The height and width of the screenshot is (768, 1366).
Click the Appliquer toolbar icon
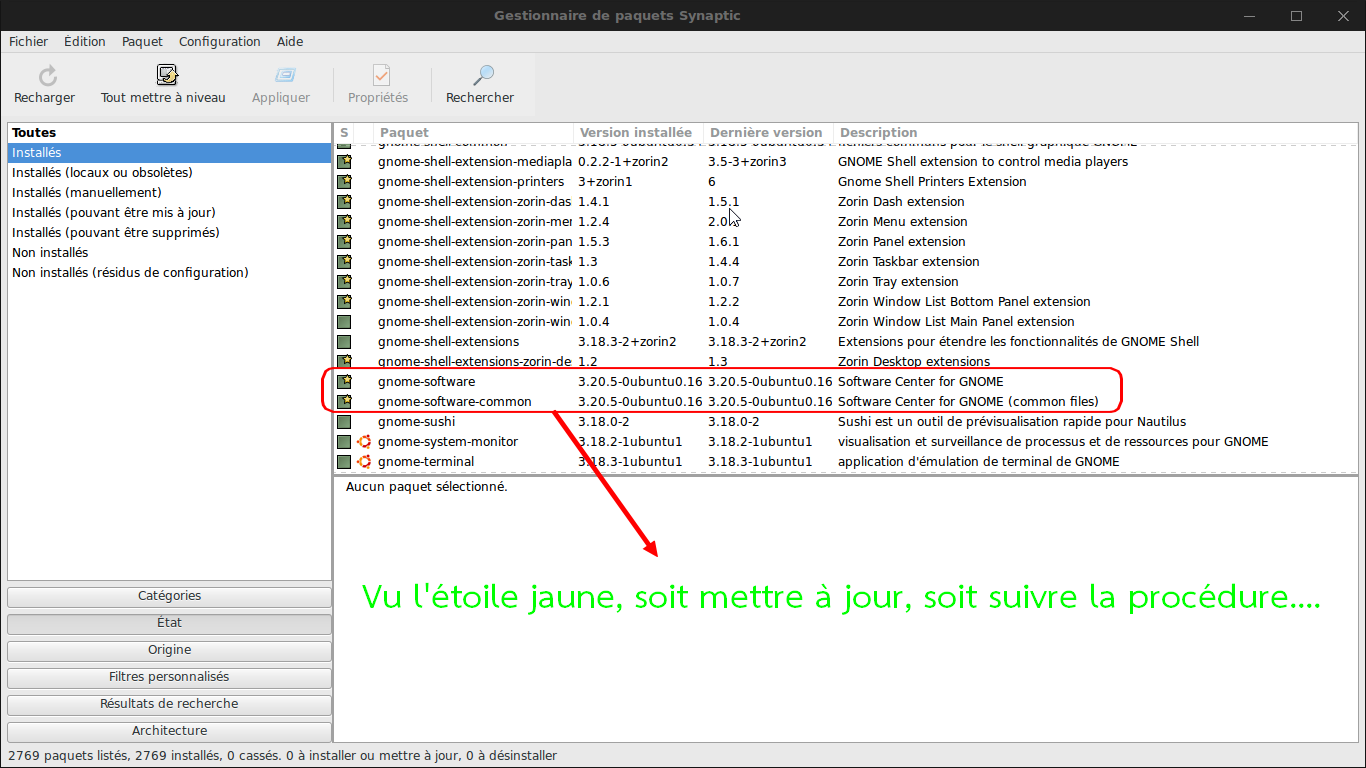coord(284,76)
